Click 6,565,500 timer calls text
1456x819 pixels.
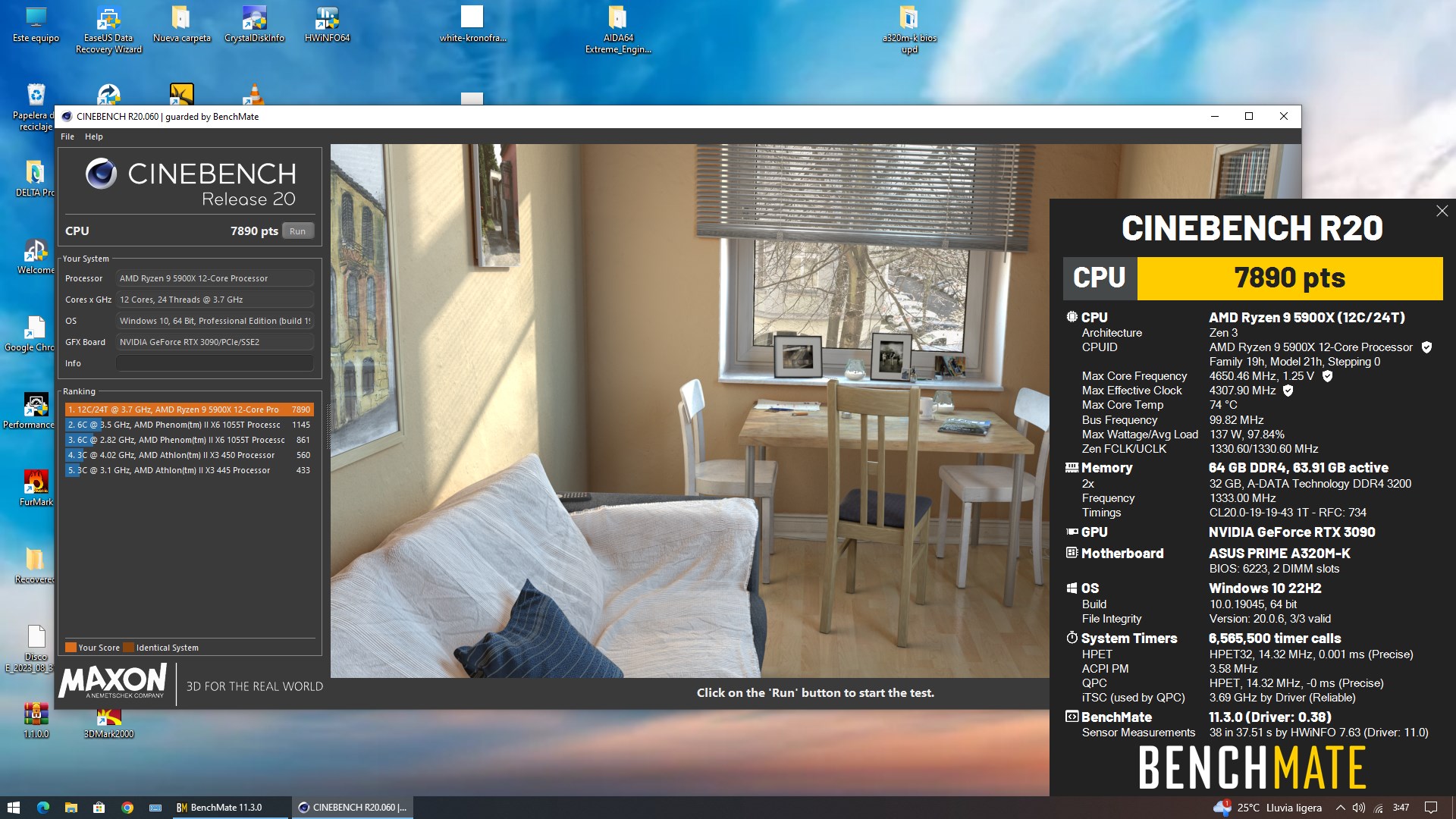1274,639
